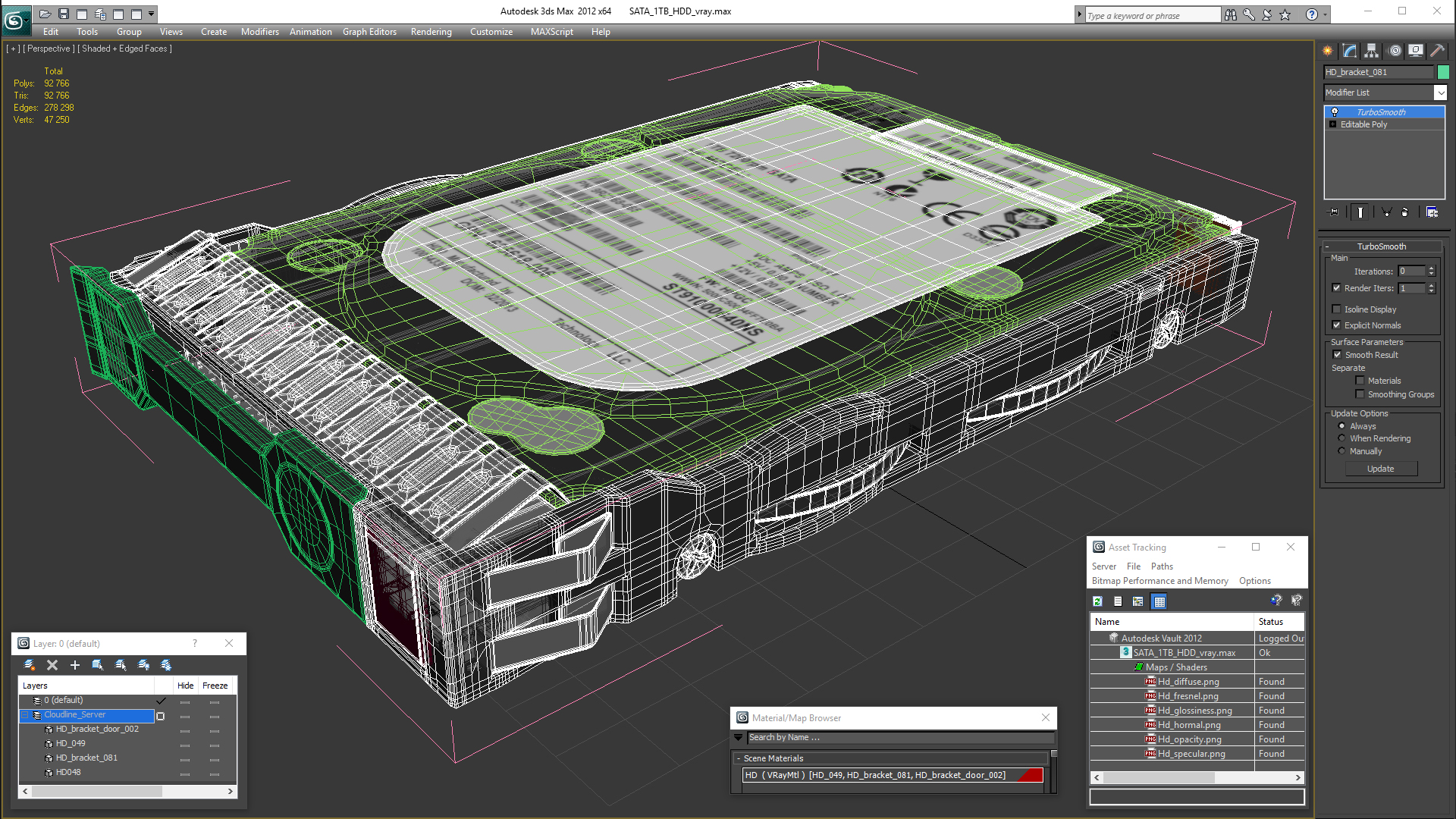Screen dimensions: 1456x819
Task: Click the Hide column header
Action: pyautogui.click(x=185, y=686)
